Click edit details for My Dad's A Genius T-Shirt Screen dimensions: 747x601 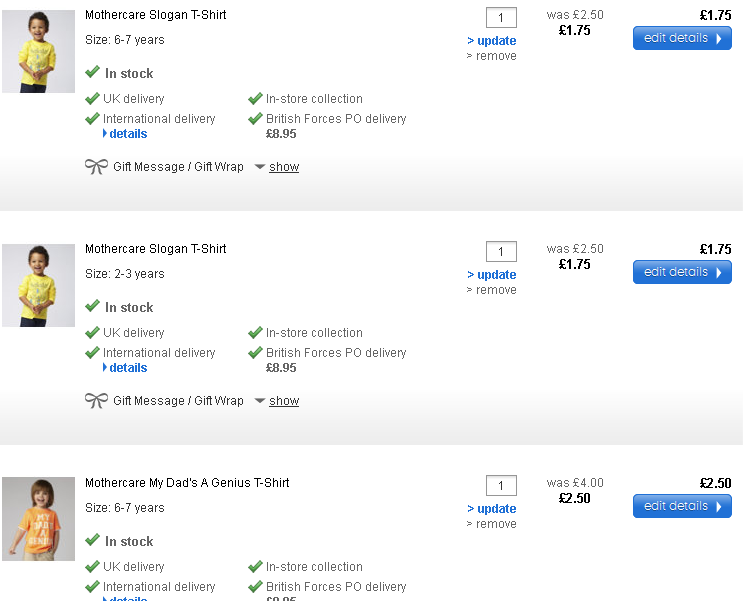click(x=682, y=506)
